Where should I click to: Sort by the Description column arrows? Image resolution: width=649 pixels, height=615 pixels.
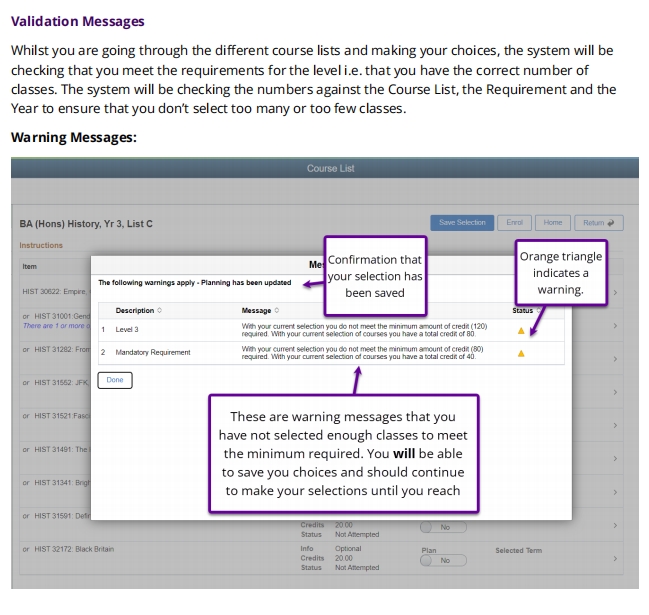pos(158,310)
